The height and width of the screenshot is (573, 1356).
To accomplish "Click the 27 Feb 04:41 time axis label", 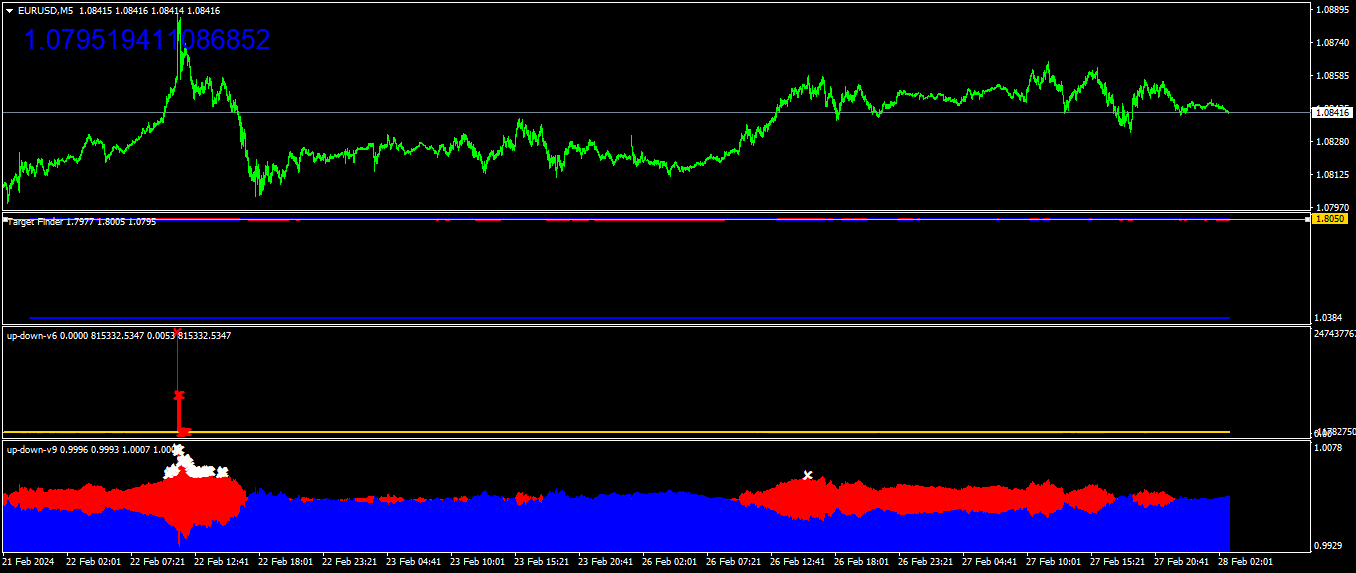I will pos(989,562).
